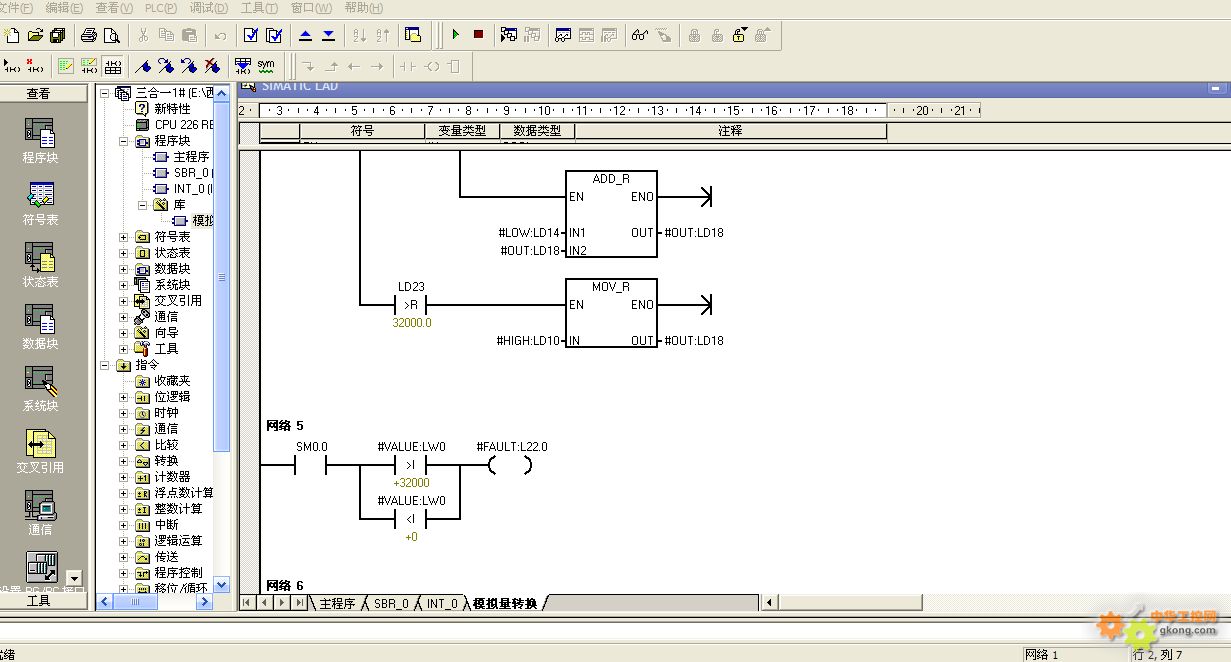Click the Apply Symbols to Project icon
Image resolution: width=1231 pixels, height=662 pixels.
click(242, 66)
